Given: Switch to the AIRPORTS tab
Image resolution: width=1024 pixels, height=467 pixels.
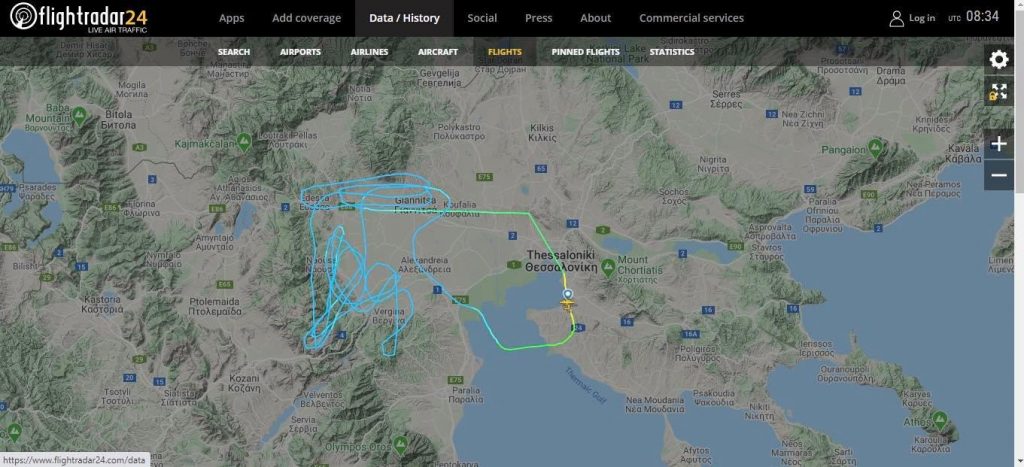Looking at the screenshot, I should click(300, 52).
